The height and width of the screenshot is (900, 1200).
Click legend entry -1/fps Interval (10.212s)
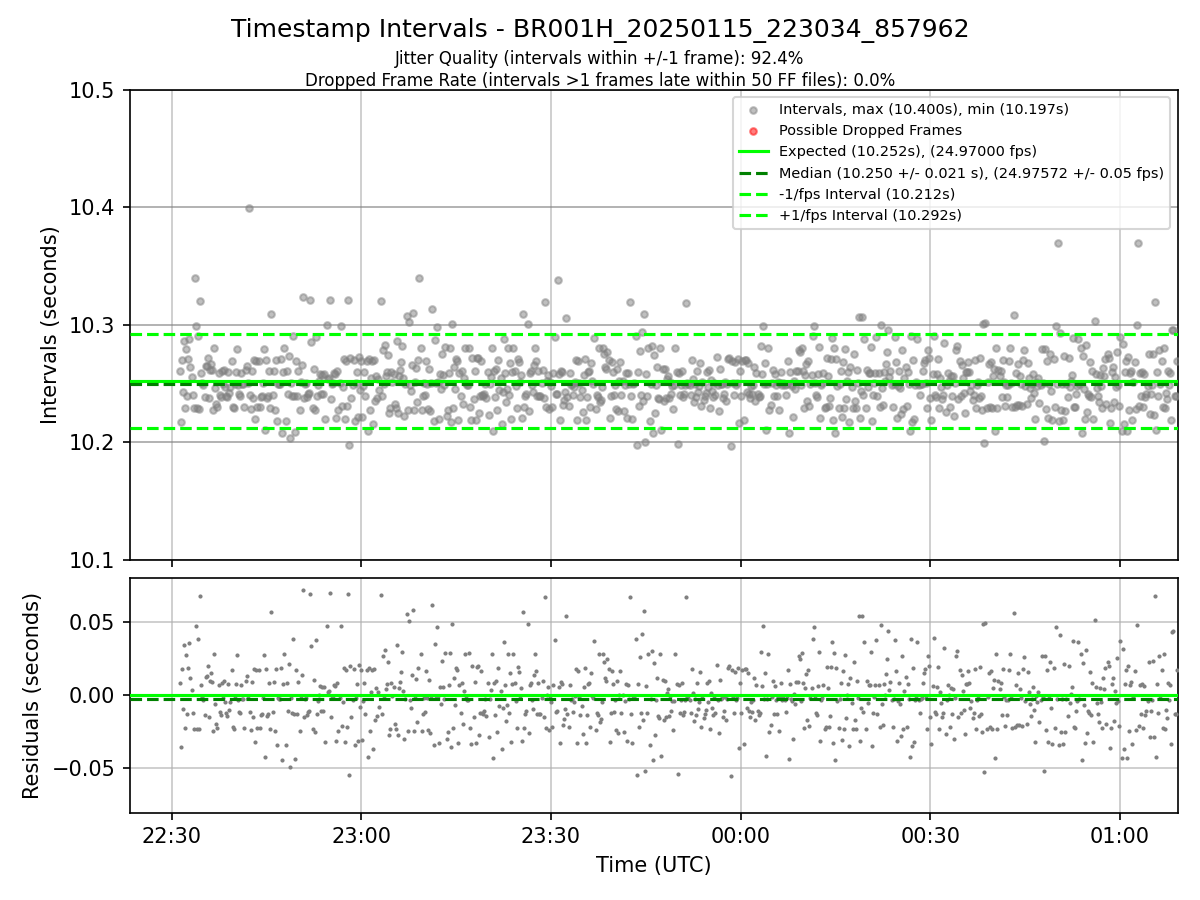(867, 194)
